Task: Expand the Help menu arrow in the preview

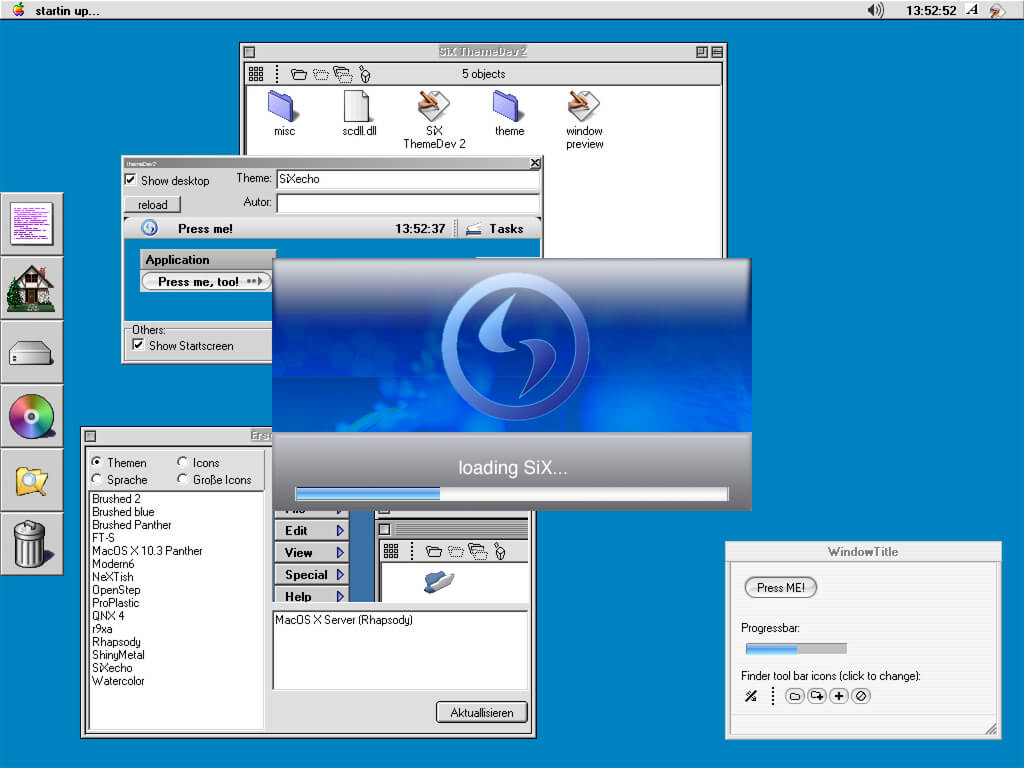Action: pos(340,596)
